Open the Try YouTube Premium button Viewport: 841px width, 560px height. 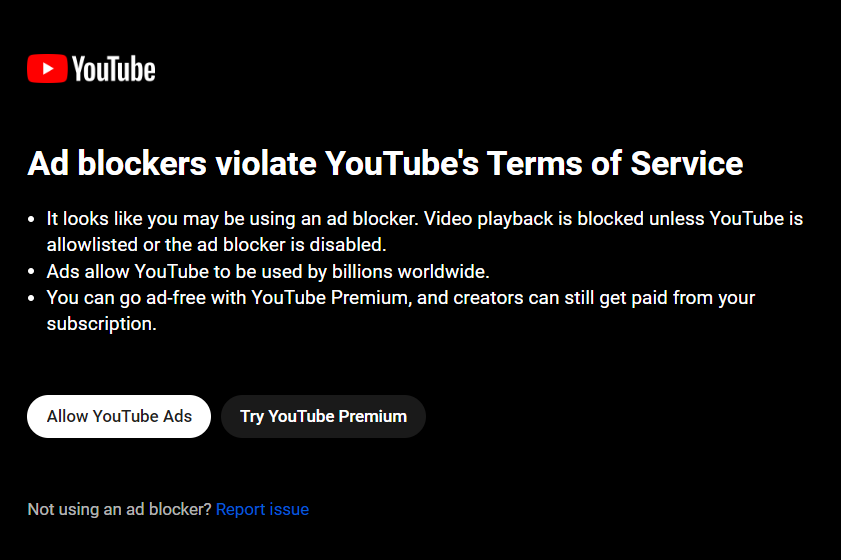coord(323,416)
